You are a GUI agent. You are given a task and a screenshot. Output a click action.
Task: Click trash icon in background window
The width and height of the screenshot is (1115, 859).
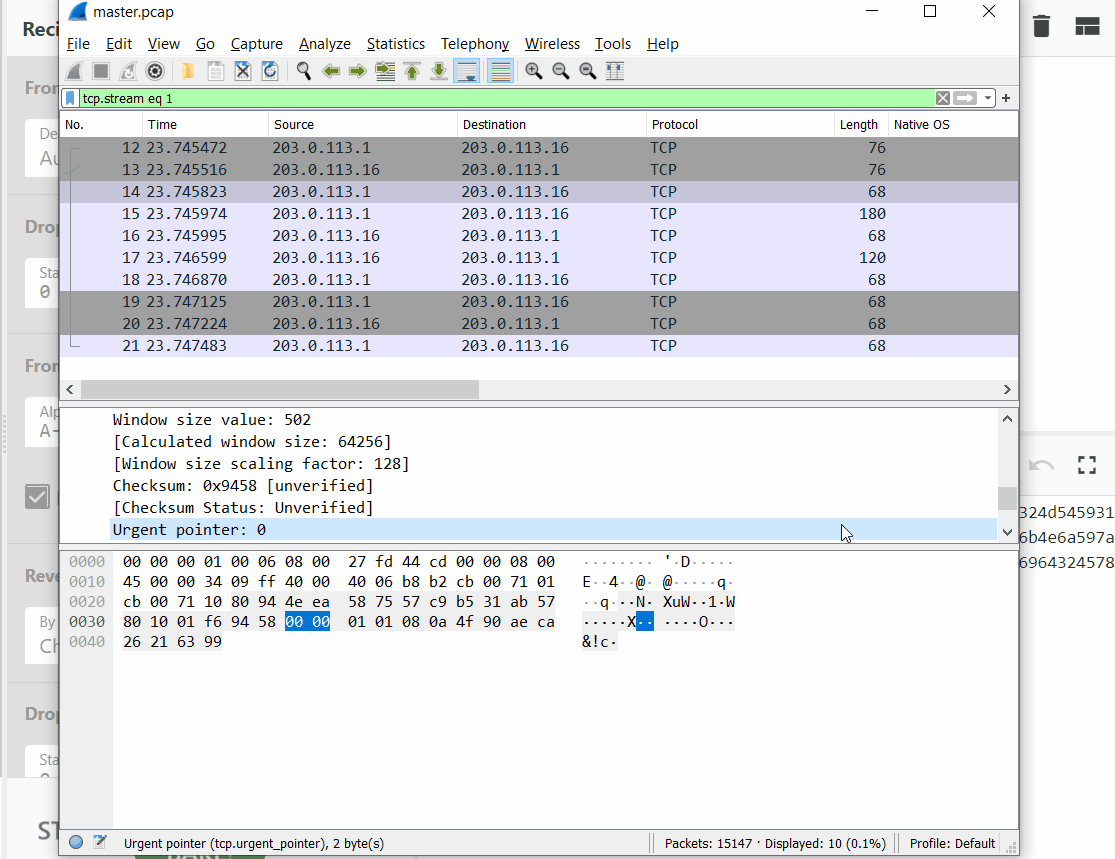click(1041, 26)
